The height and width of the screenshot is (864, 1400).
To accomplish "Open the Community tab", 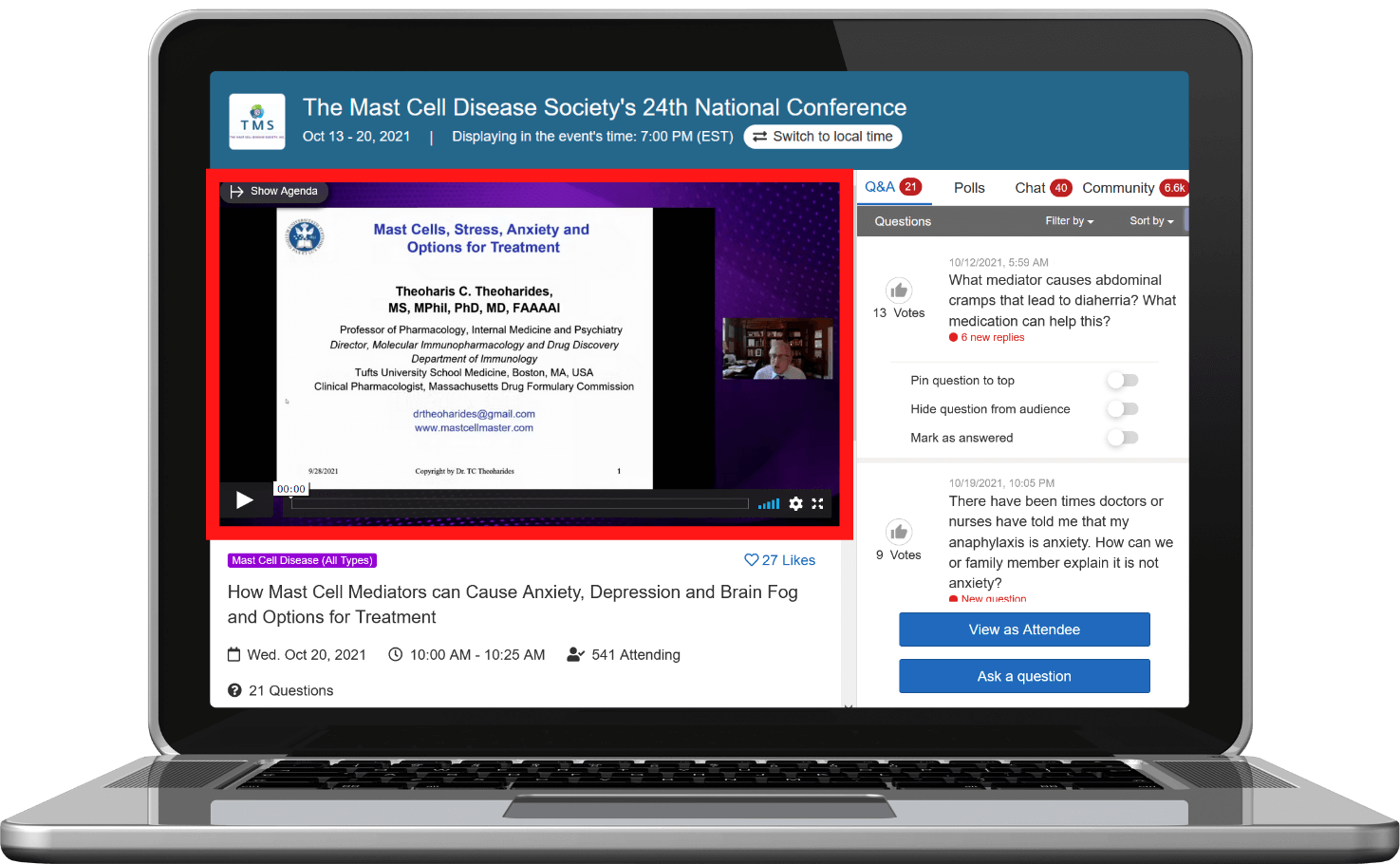I will tap(1134, 188).
